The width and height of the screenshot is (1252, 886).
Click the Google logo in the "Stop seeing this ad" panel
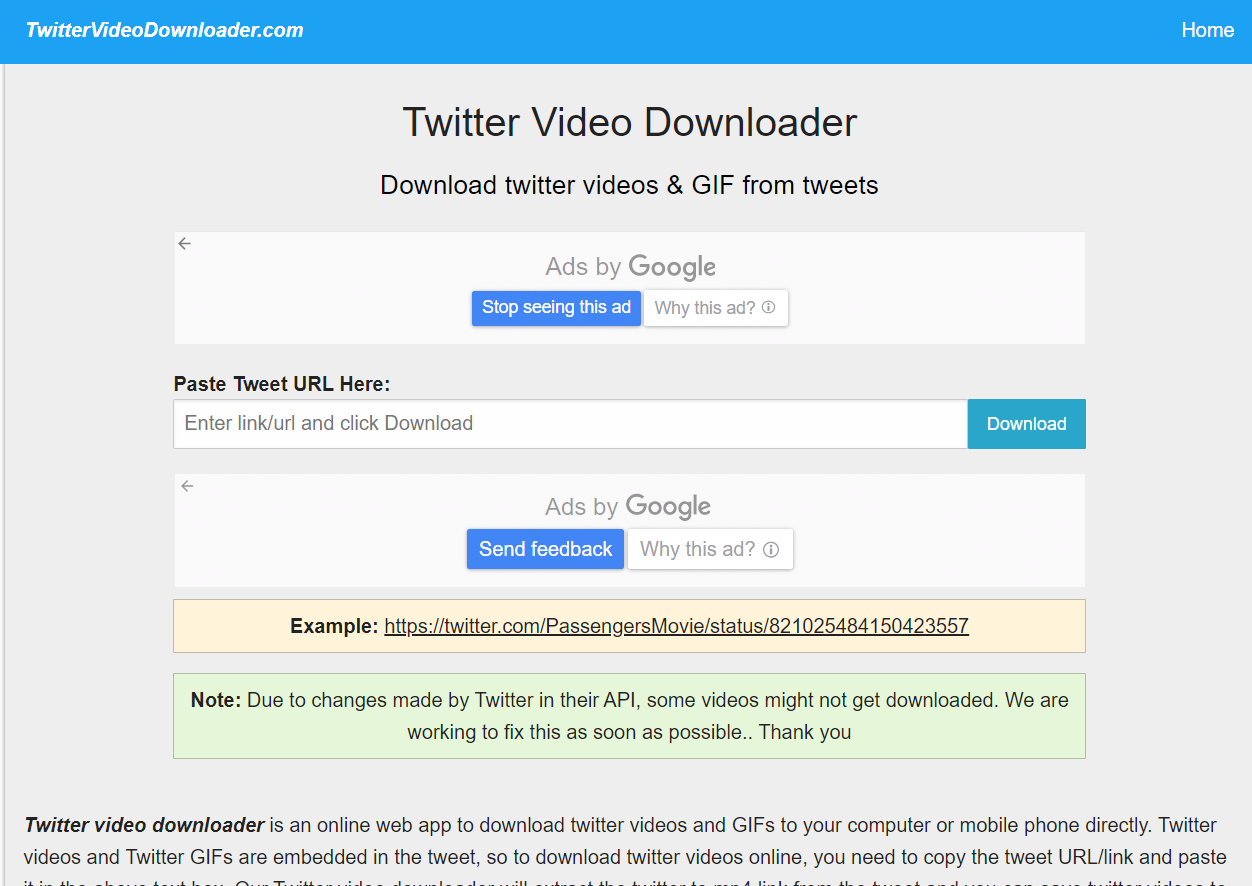672,267
